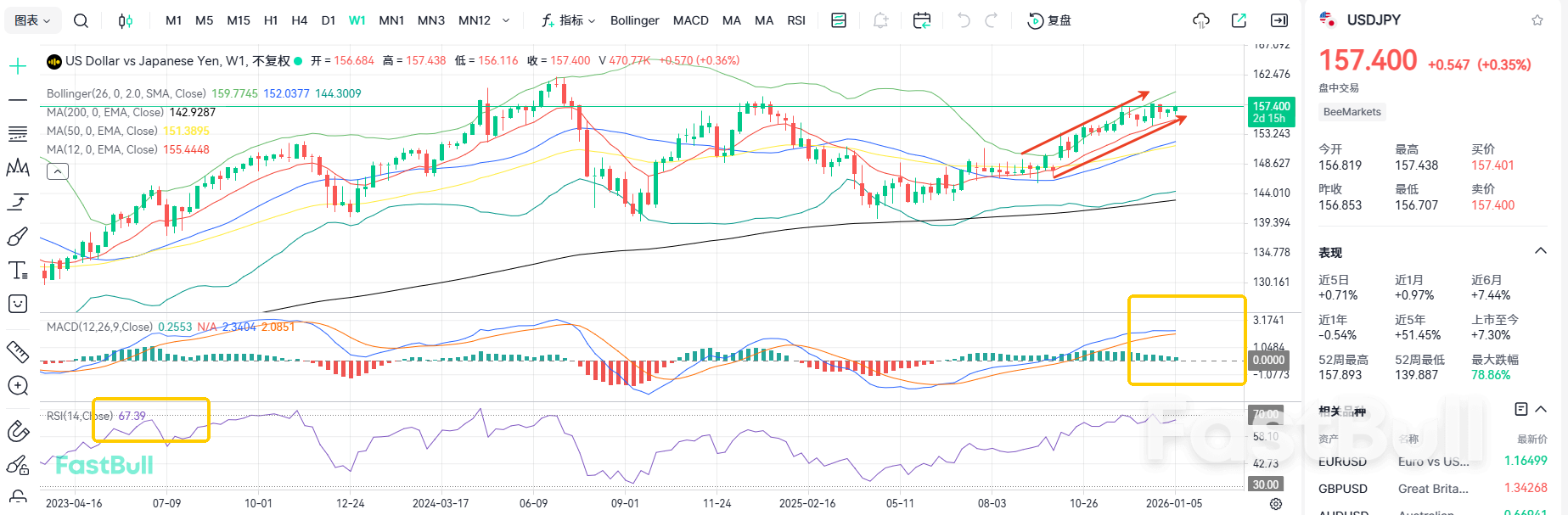The height and width of the screenshot is (515, 1568).
Task: Collapse the right side panel
Action: click(x=1279, y=20)
